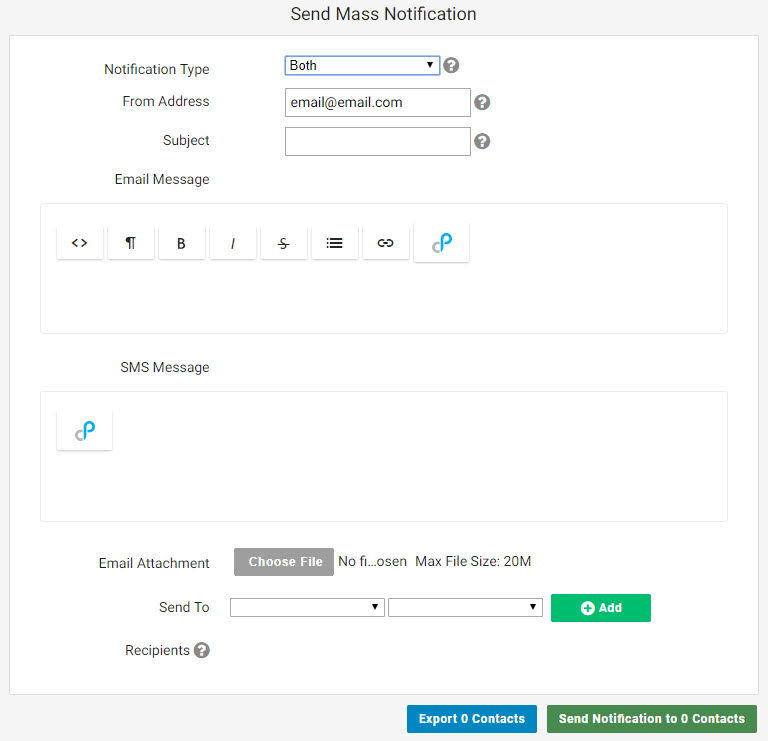Expand the second Send To dropdown

(x=465, y=607)
